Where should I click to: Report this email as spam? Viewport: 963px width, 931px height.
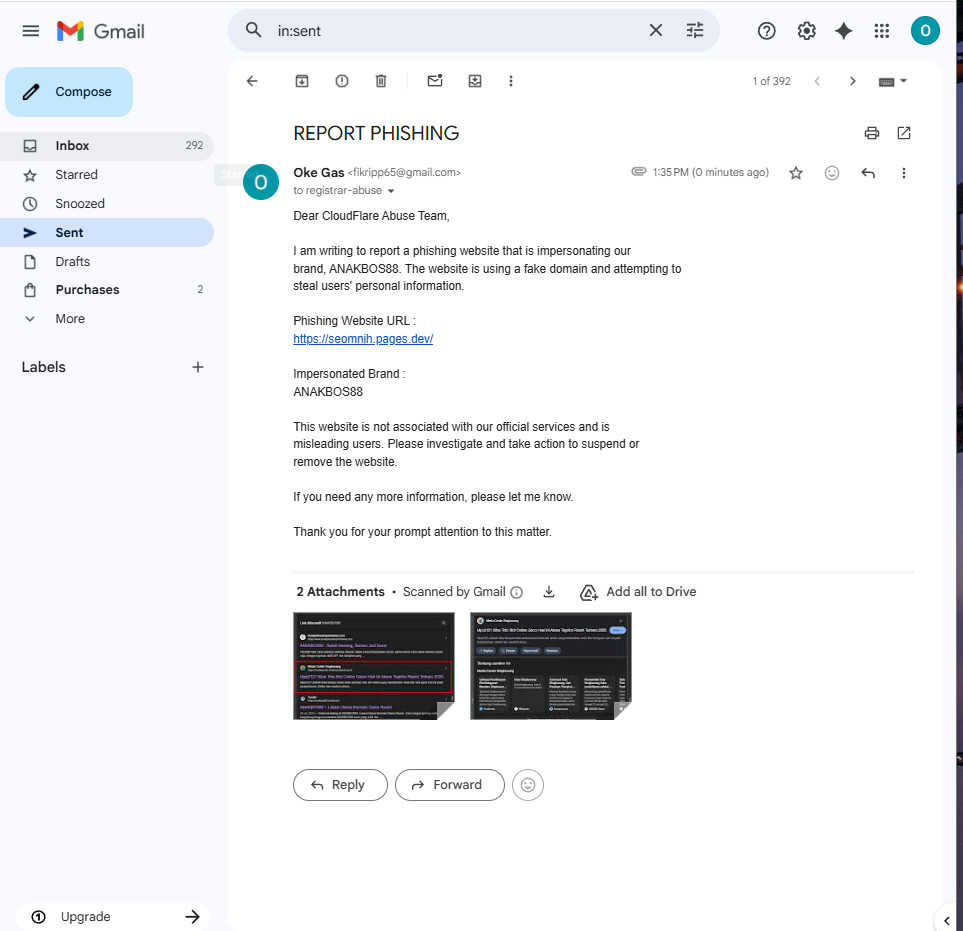coord(342,81)
